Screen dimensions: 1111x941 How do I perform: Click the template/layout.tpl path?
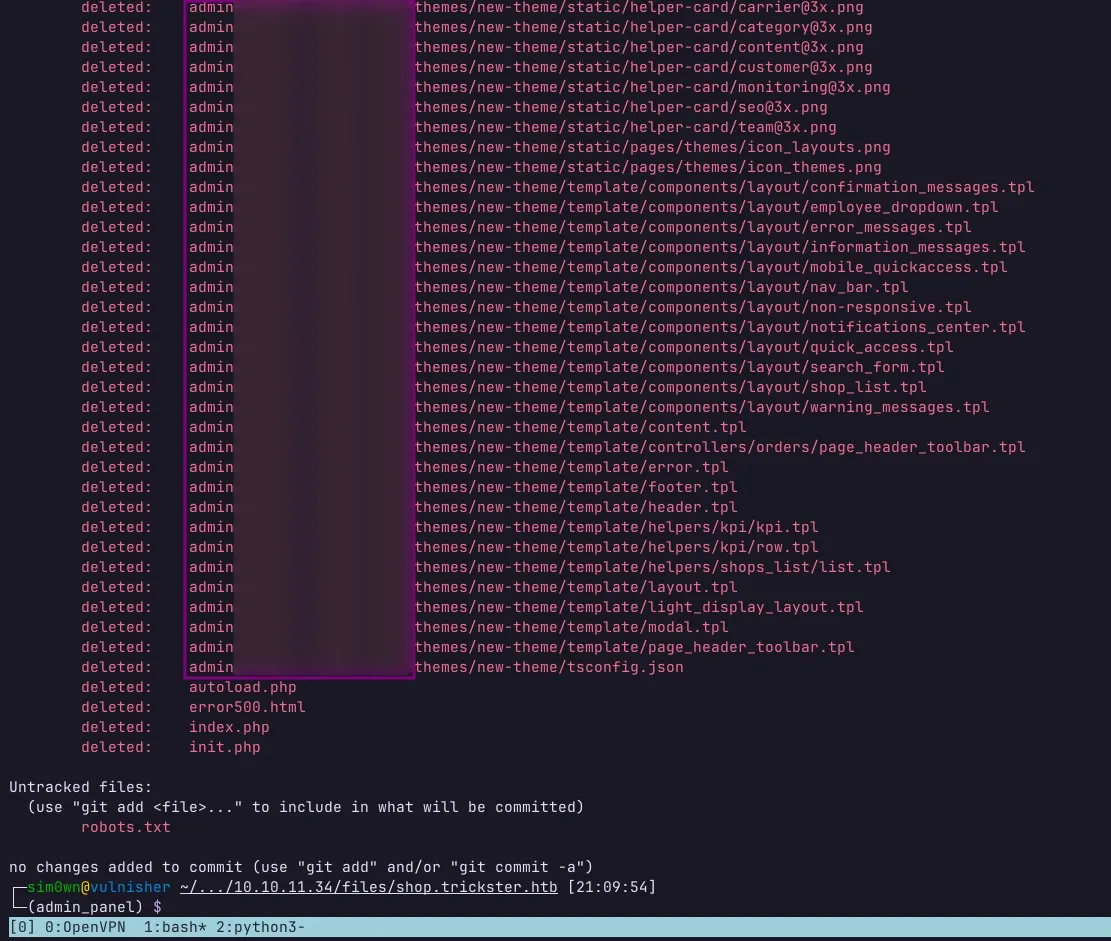(x=576, y=587)
